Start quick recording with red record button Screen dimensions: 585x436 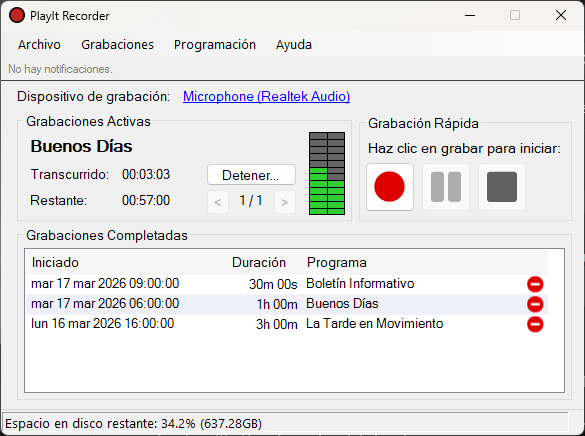390,187
